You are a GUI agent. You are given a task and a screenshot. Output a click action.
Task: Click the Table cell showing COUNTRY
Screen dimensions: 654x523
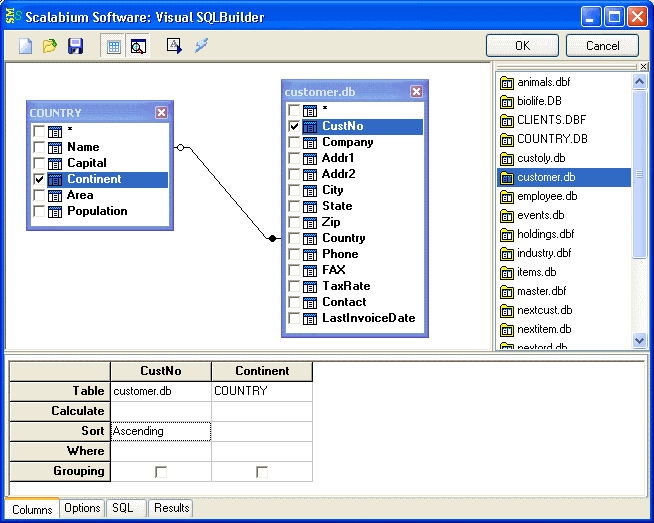pyautogui.click(x=262, y=391)
